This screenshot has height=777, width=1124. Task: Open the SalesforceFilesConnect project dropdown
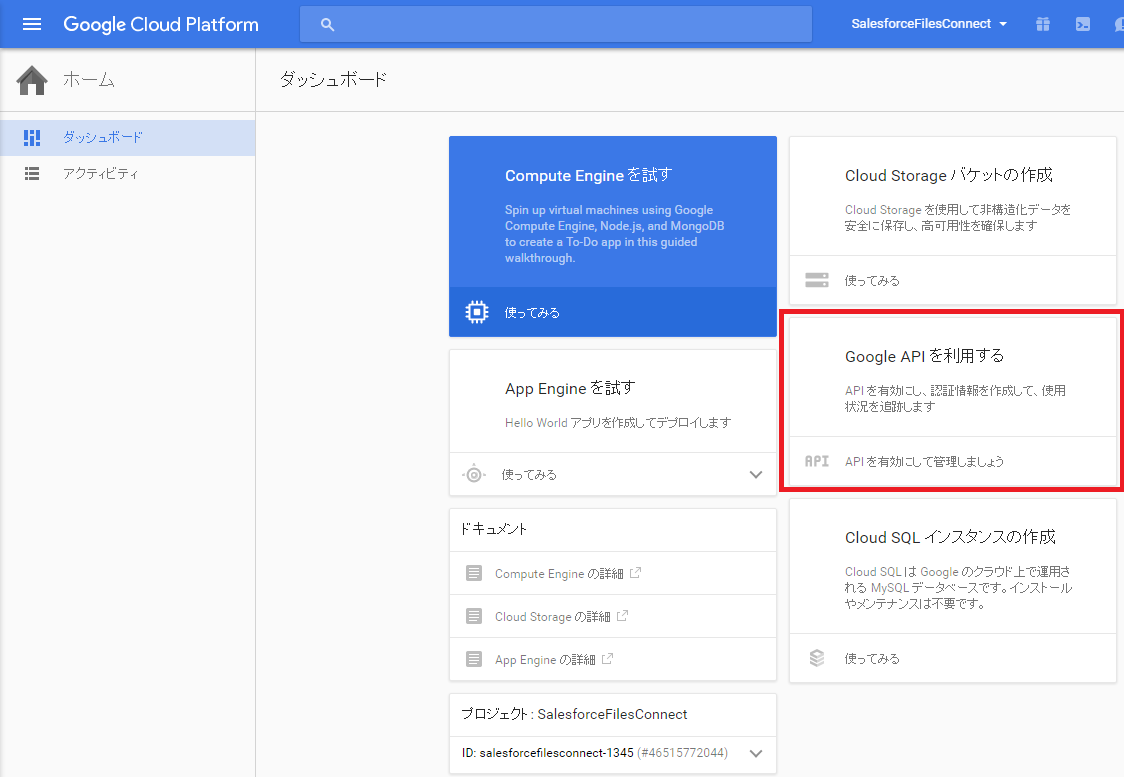point(929,24)
